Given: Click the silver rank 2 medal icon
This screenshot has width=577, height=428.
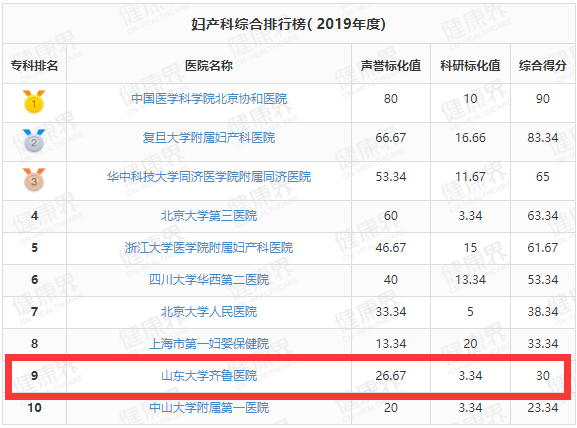Looking at the screenshot, I should (34, 140).
